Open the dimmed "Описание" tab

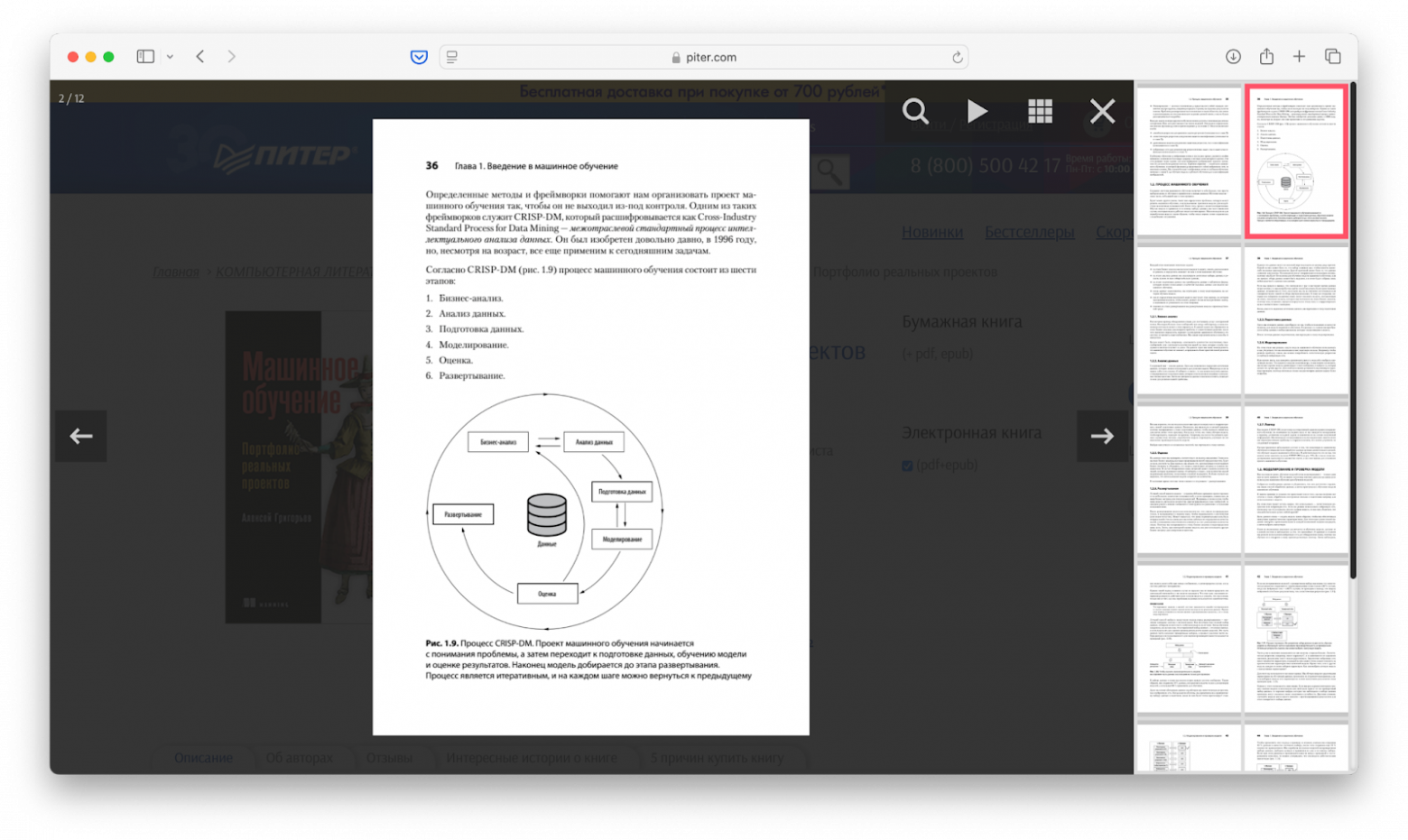pos(203,758)
